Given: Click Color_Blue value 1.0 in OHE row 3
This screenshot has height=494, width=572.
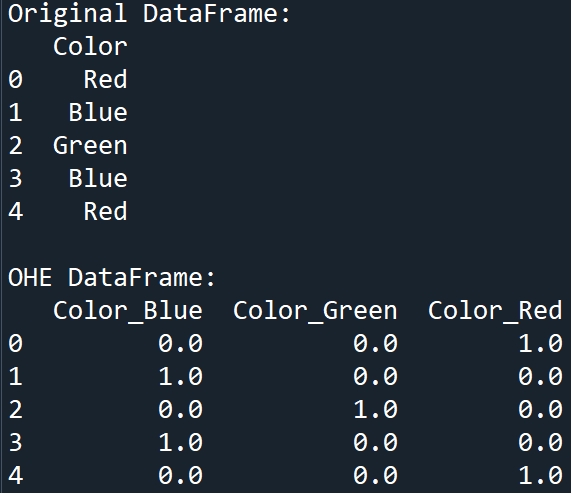Looking at the screenshot, I should pos(181,443).
